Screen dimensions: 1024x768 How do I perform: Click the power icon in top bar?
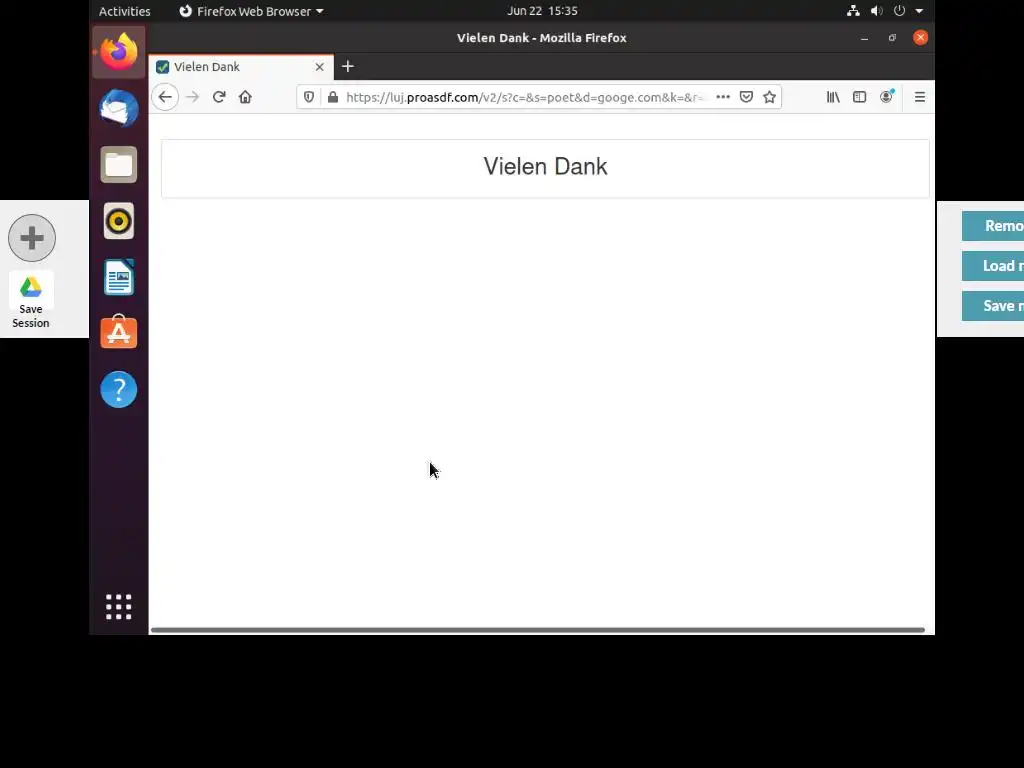coord(899,10)
